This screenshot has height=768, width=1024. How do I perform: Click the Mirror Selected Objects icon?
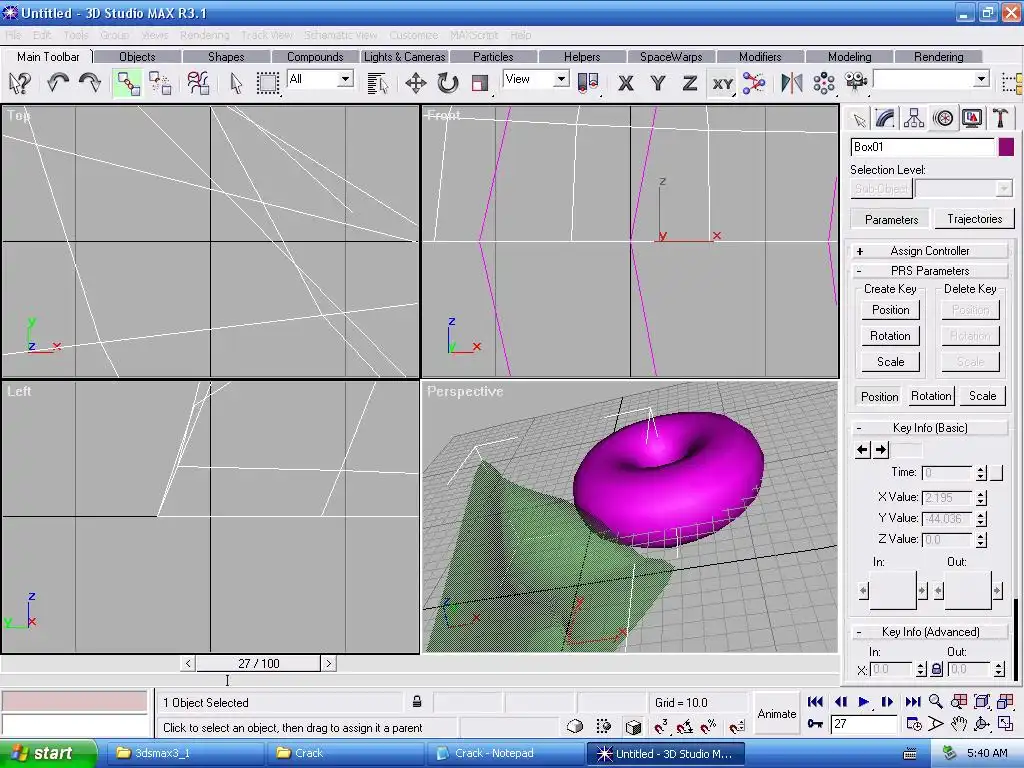click(x=792, y=83)
